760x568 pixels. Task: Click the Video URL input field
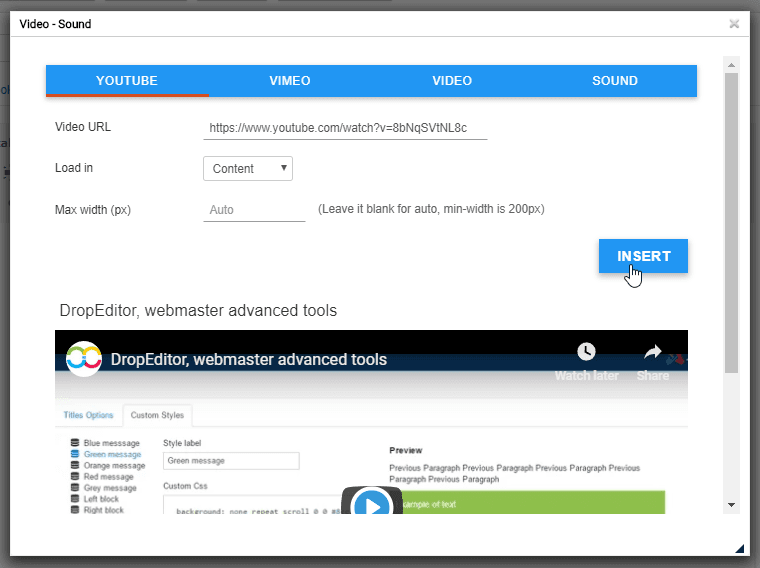pos(345,128)
